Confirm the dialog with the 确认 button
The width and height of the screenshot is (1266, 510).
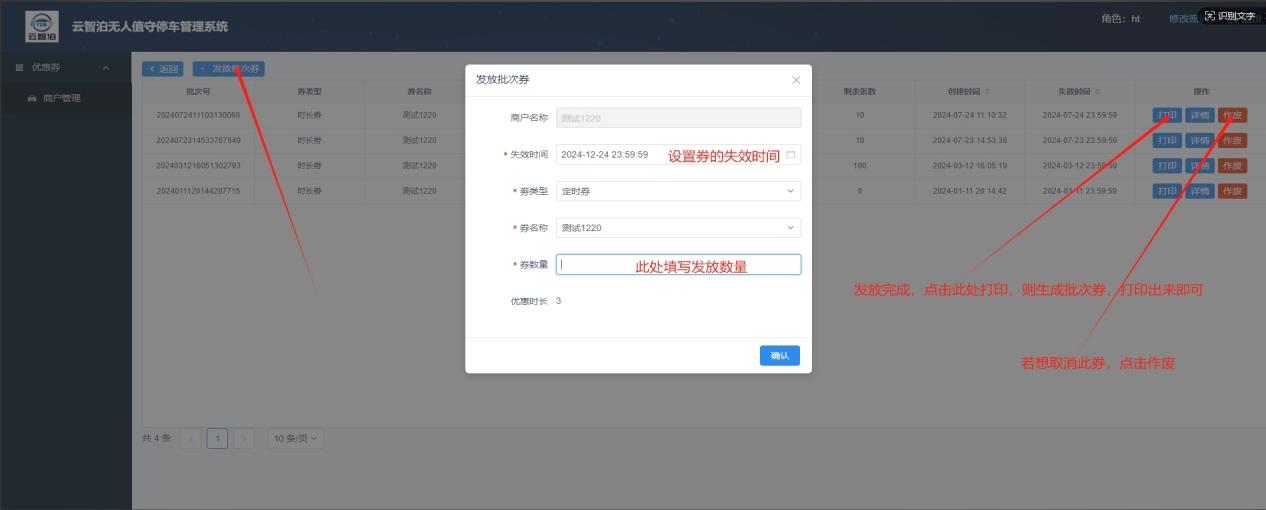click(x=779, y=356)
